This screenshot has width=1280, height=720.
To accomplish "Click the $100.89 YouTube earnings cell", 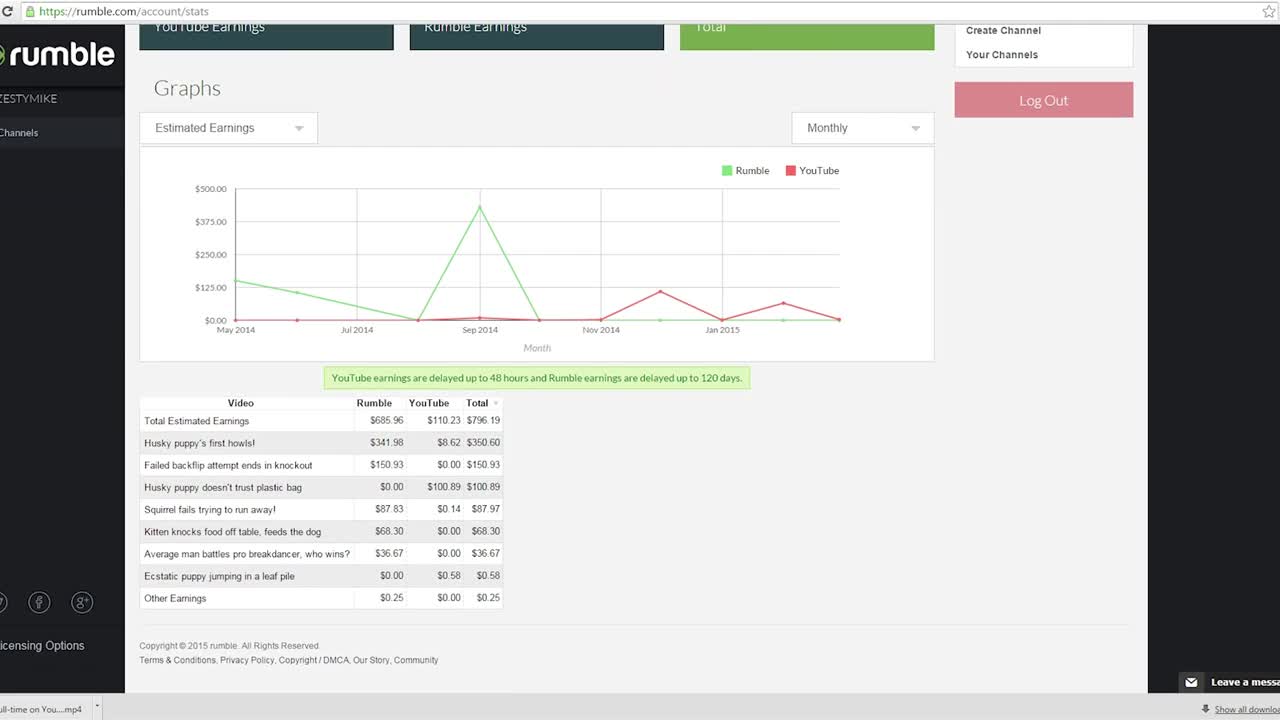I will click(x=444, y=487).
